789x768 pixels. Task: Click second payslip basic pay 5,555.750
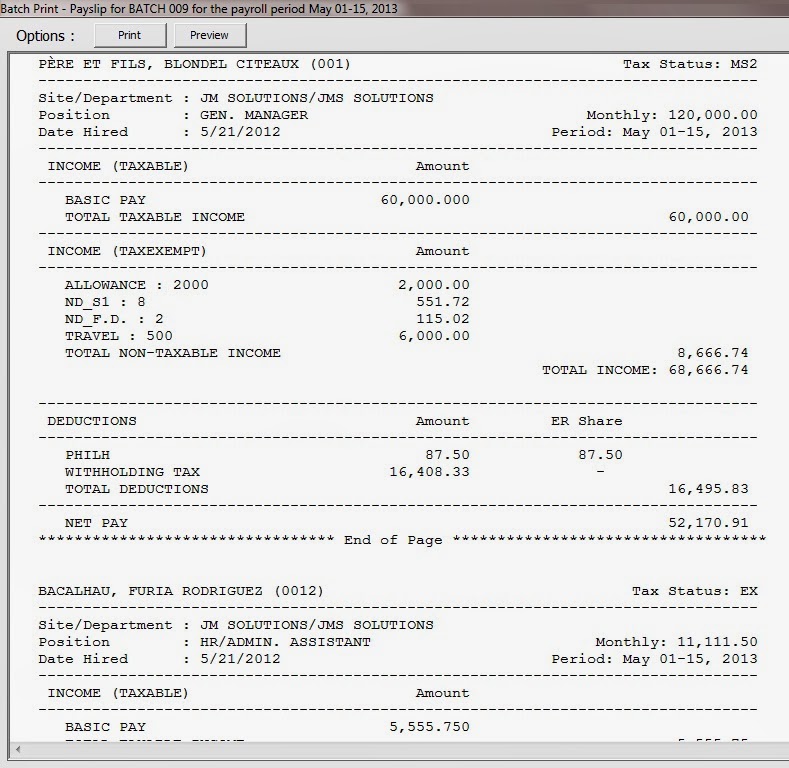click(x=429, y=727)
